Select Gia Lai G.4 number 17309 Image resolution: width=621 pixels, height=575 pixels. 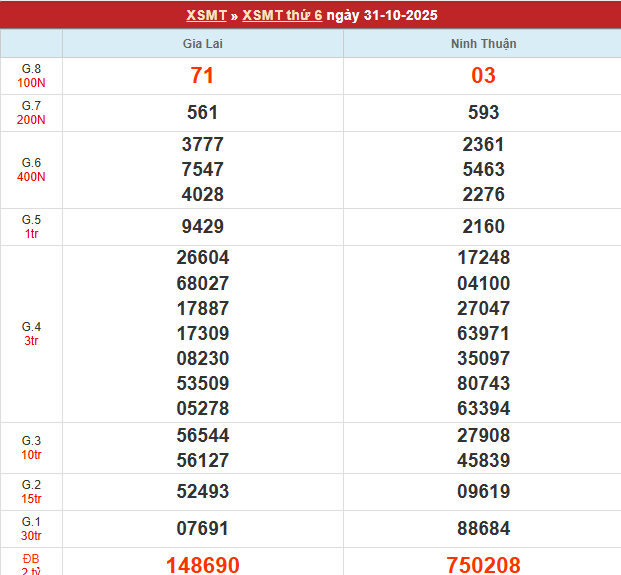(x=202, y=333)
